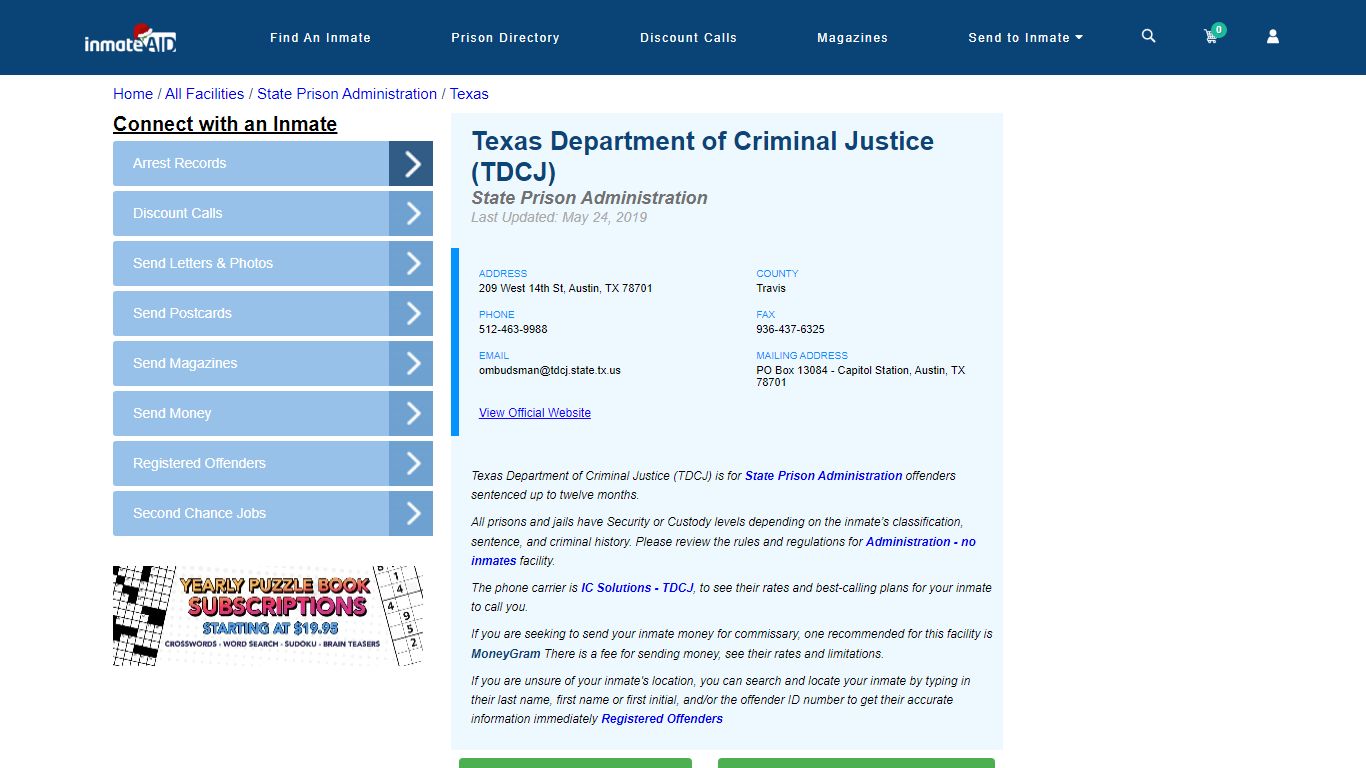1366x768 pixels.
Task: Click Last Updated: May 24, 2019 text
Action: point(559,217)
